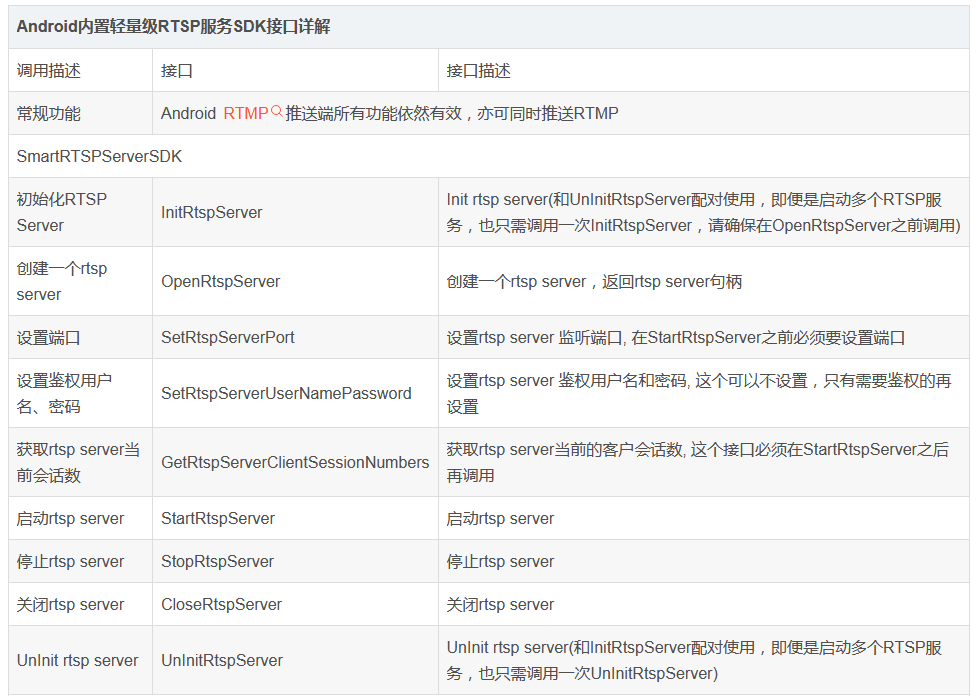Select the '设置端口' cell

pyautogui.click(x=80, y=338)
